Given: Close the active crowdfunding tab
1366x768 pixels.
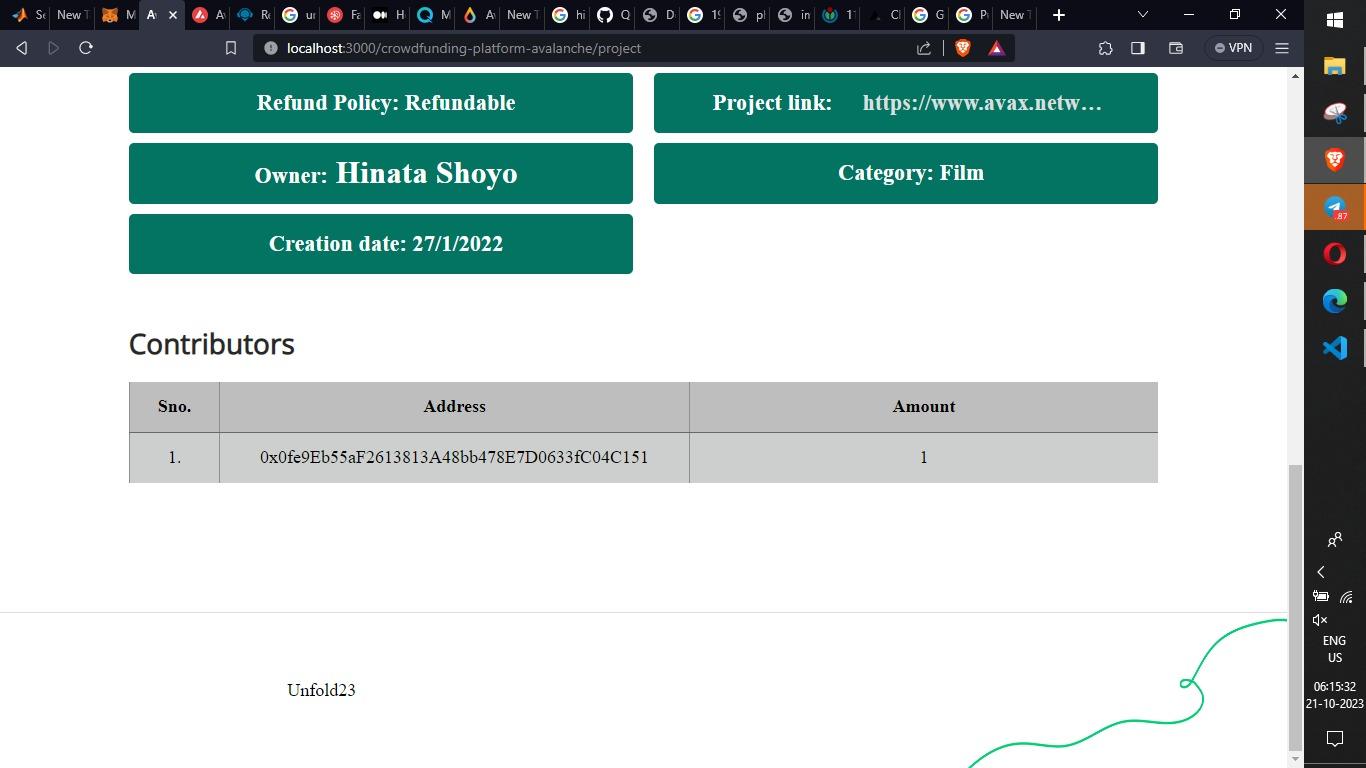Looking at the screenshot, I should coord(173,15).
